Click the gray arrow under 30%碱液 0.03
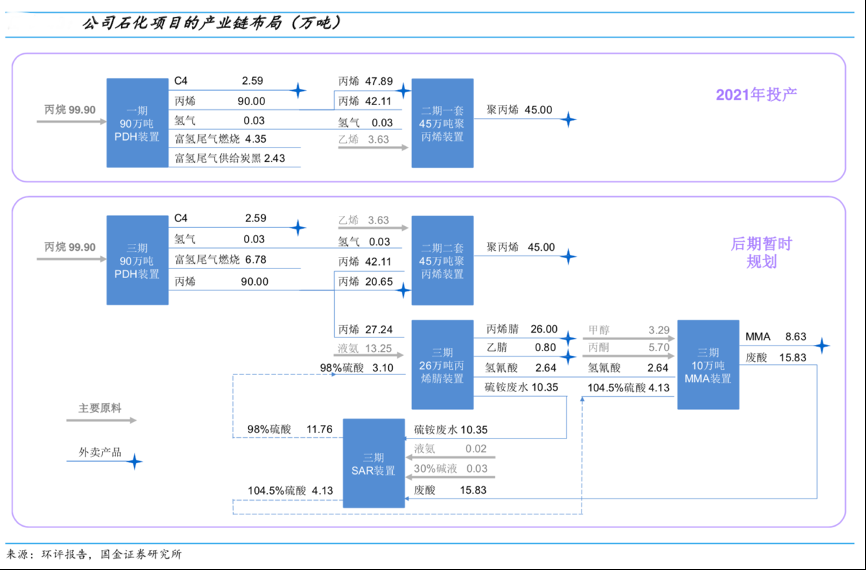The width and height of the screenshot is (866, 570). point(455,478)
